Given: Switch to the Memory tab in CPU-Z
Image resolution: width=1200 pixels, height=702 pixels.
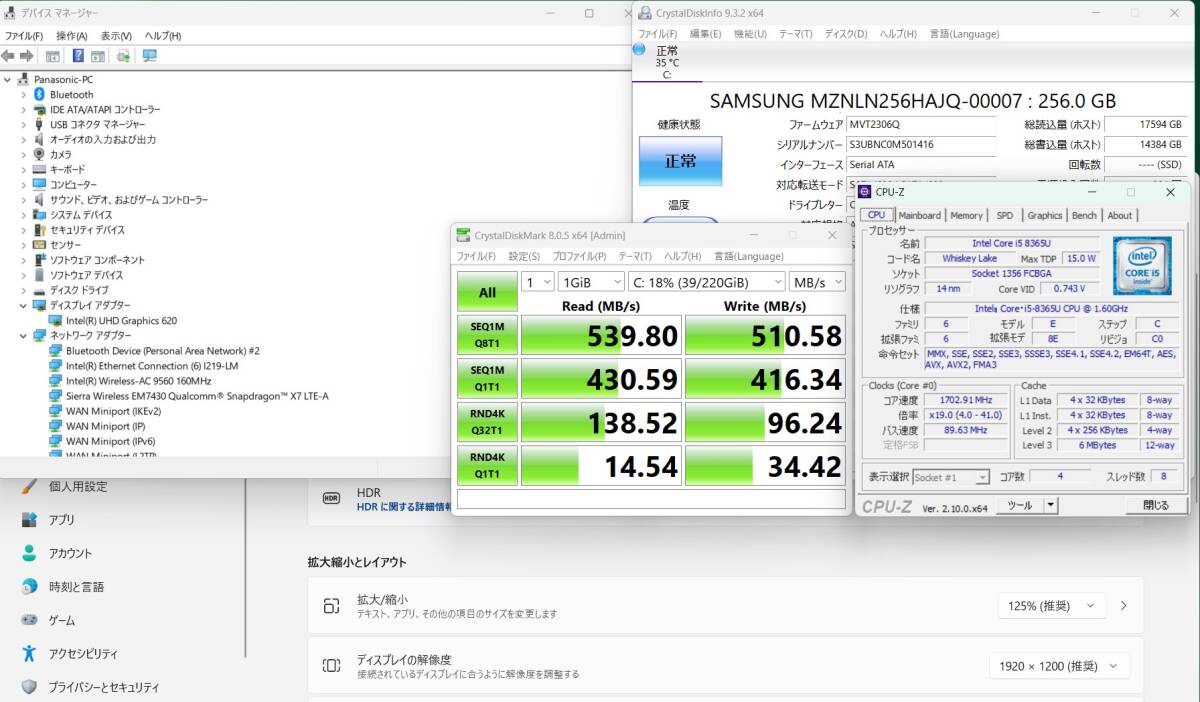Looking at the screenshot, I should 966,215.
